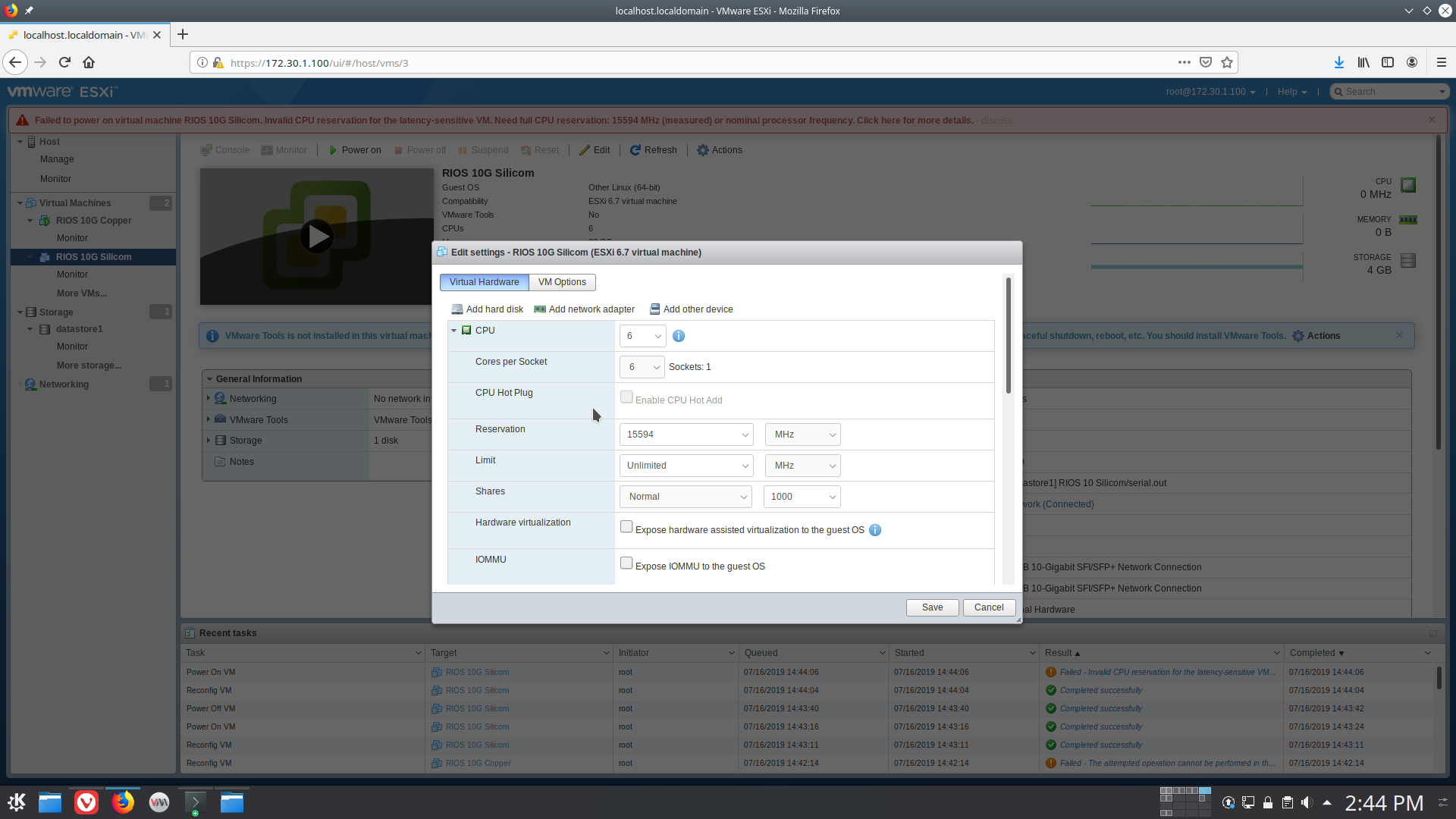Screen dimensions: 1456x819
Task: Click ESXi Search field
Action: point(1391,92)
